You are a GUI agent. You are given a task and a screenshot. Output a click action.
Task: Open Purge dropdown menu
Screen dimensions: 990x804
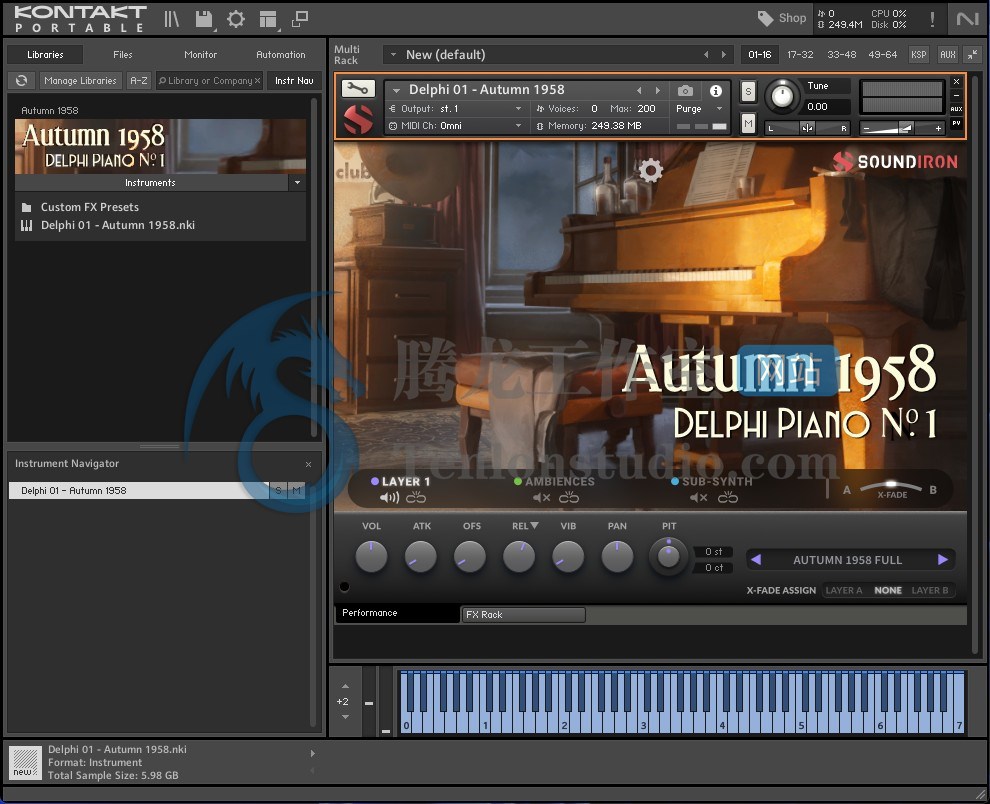point(700,109)
